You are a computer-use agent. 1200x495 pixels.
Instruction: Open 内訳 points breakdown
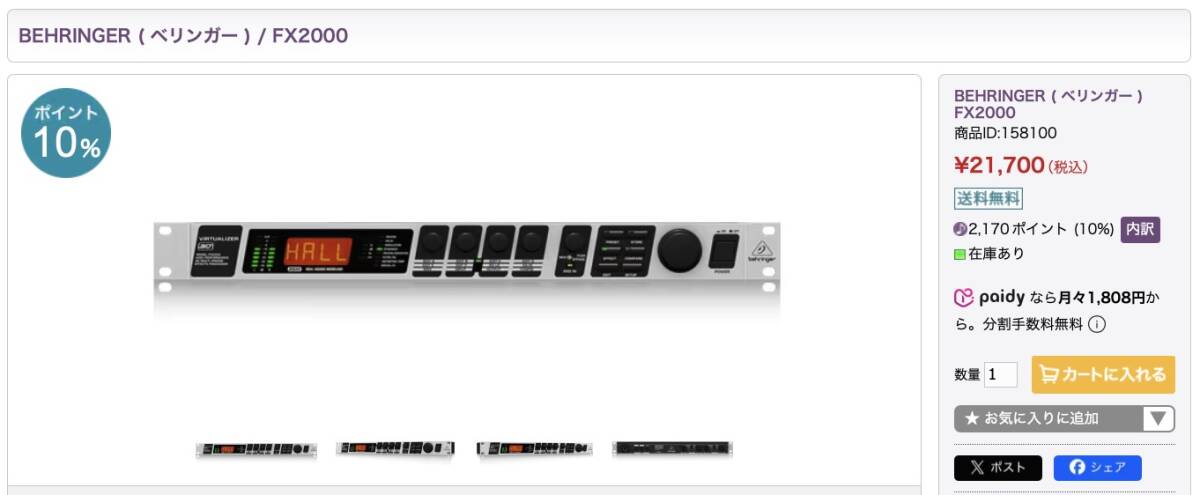tap(1140, 229)
